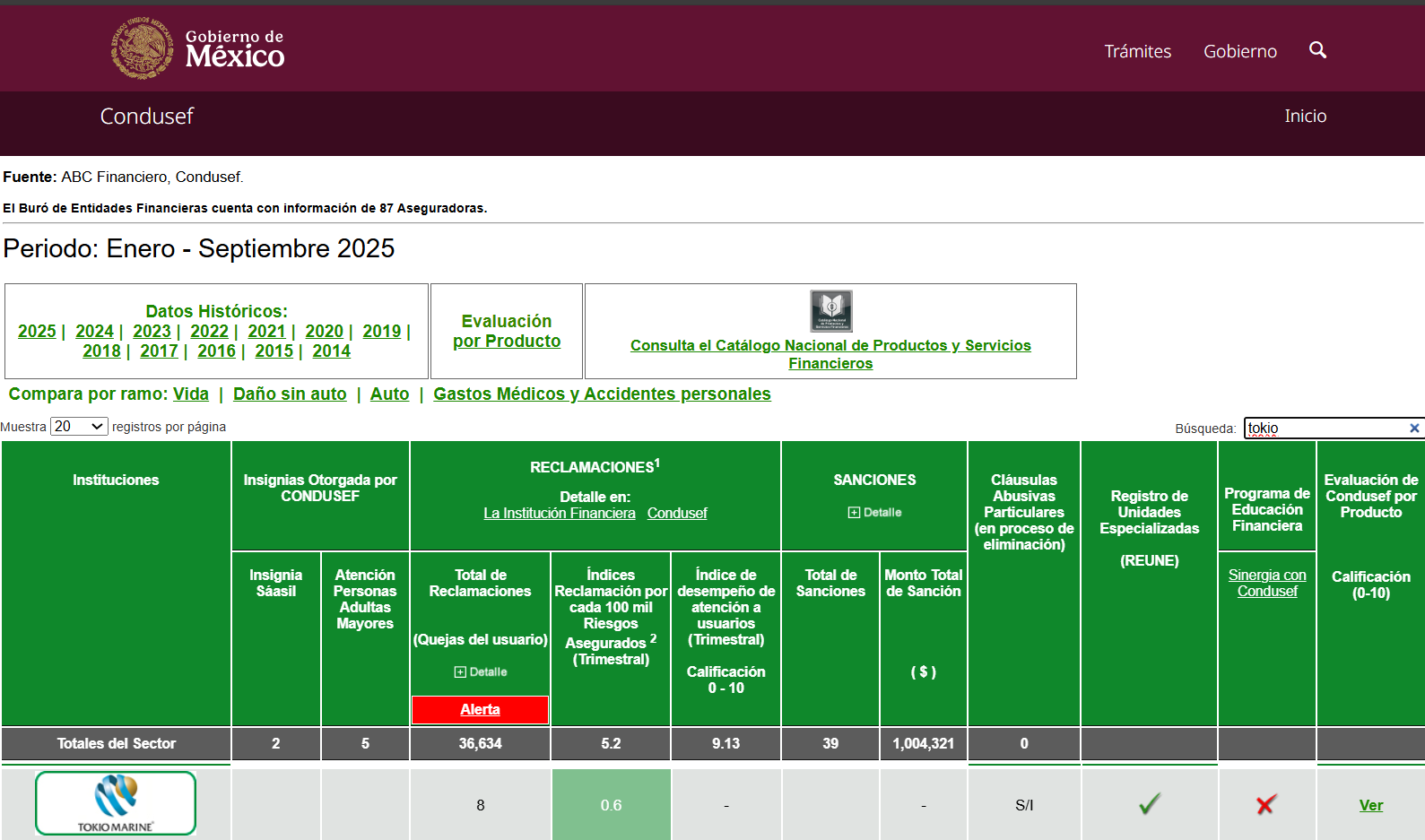The width and height of the screenshot is (1425, 840).
Task: Open the Gobierno menu
Action: [1239, 51]
